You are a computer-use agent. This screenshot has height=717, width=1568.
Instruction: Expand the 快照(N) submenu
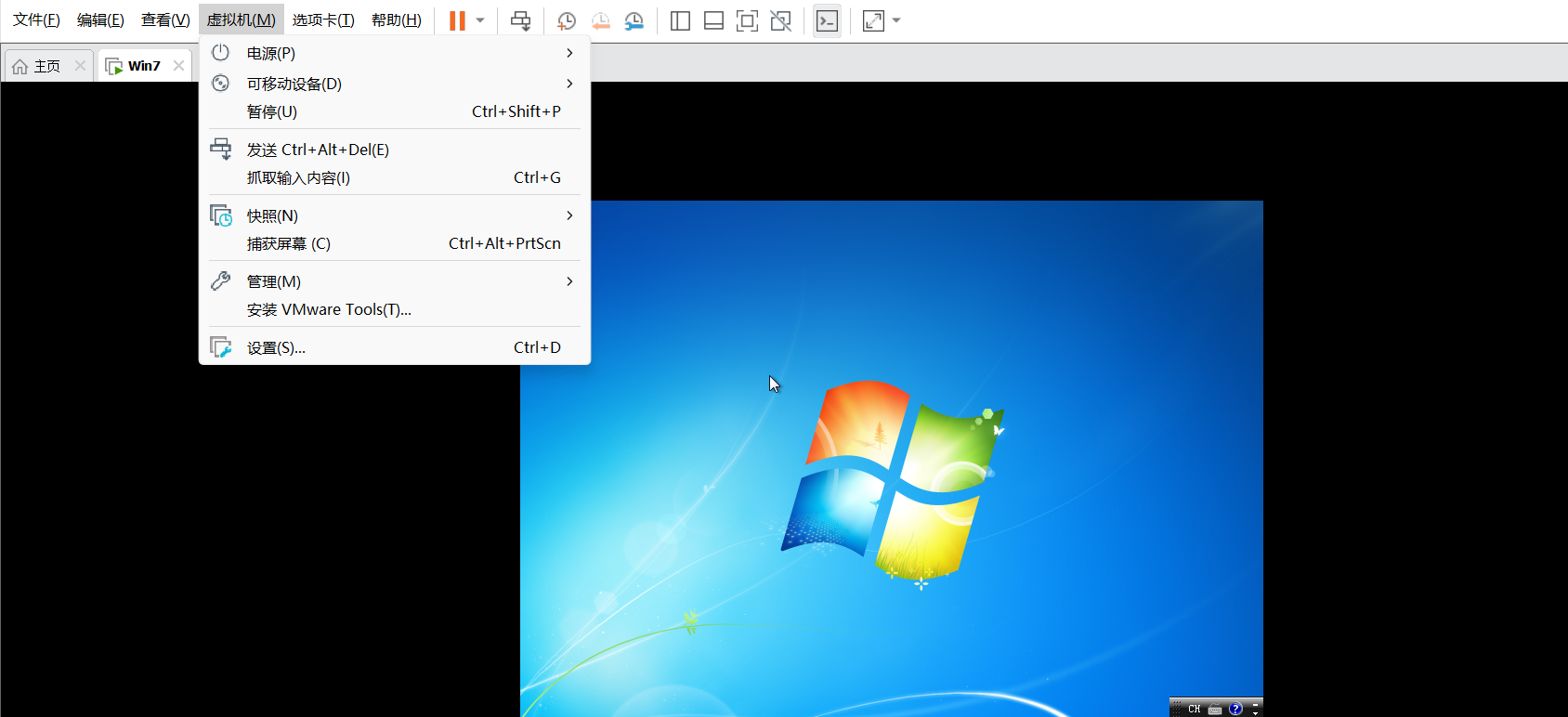coord(395,215)
